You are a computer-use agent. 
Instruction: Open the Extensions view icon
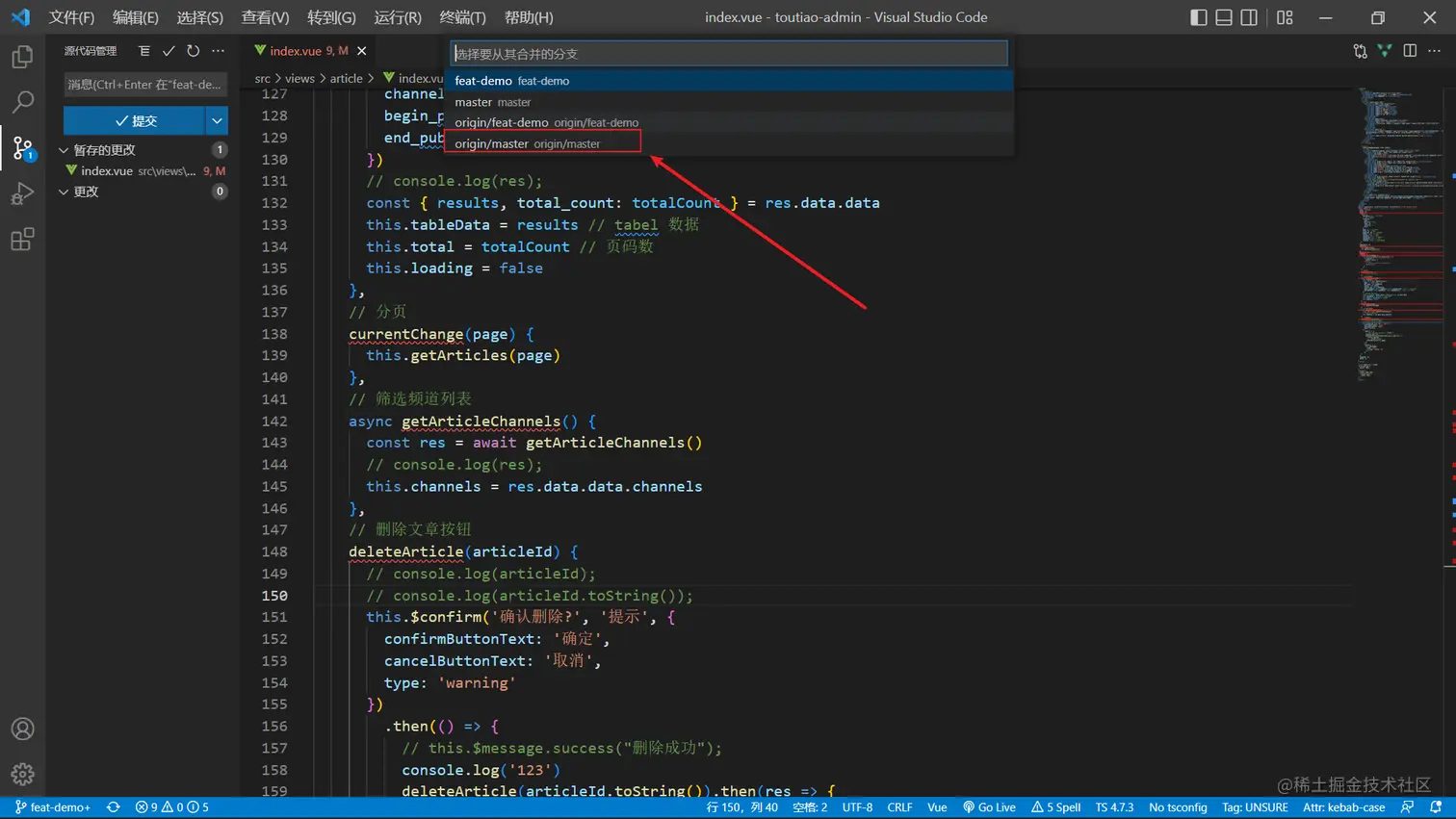pyautogui.click(x=22, y=239)
